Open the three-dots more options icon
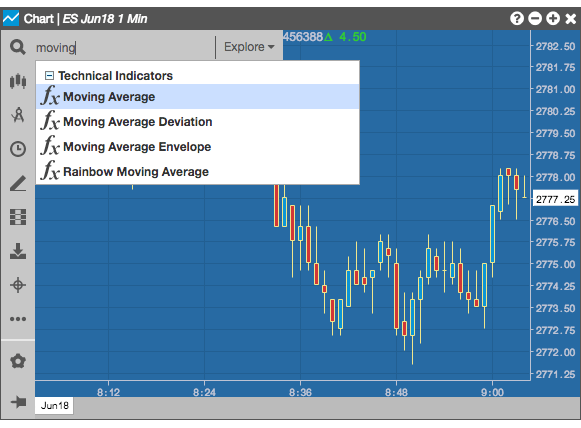581x428 pixels. (18, 319)
